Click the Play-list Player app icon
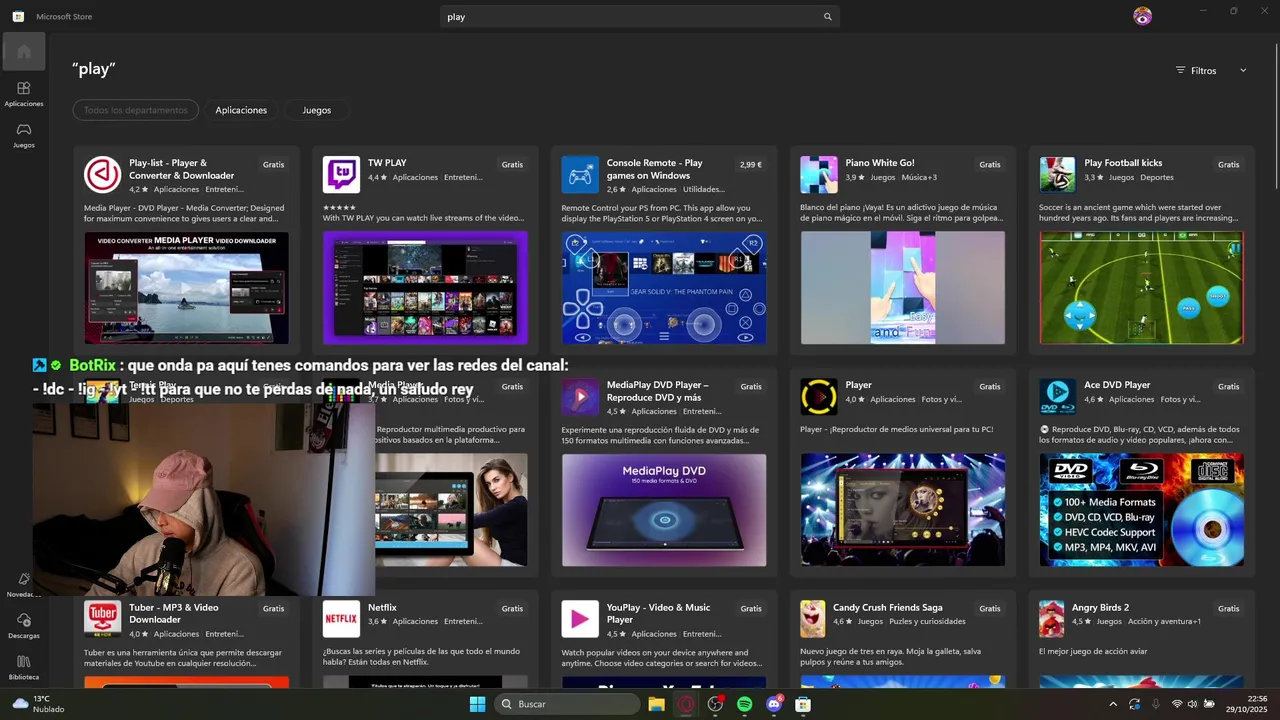The image size is (1280, 720). 102,174
